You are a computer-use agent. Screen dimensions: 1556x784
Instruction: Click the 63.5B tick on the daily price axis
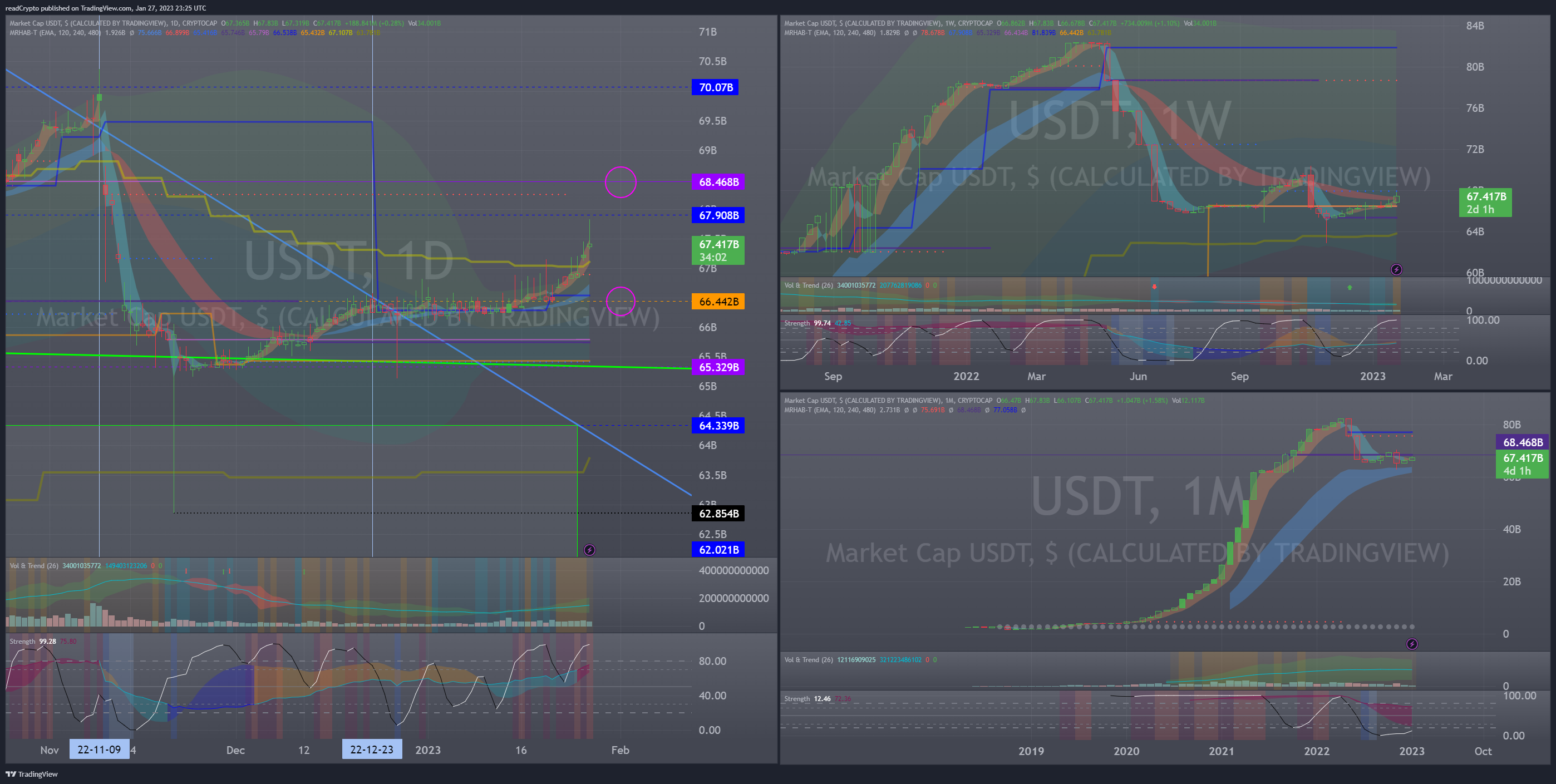coord(712,475)
